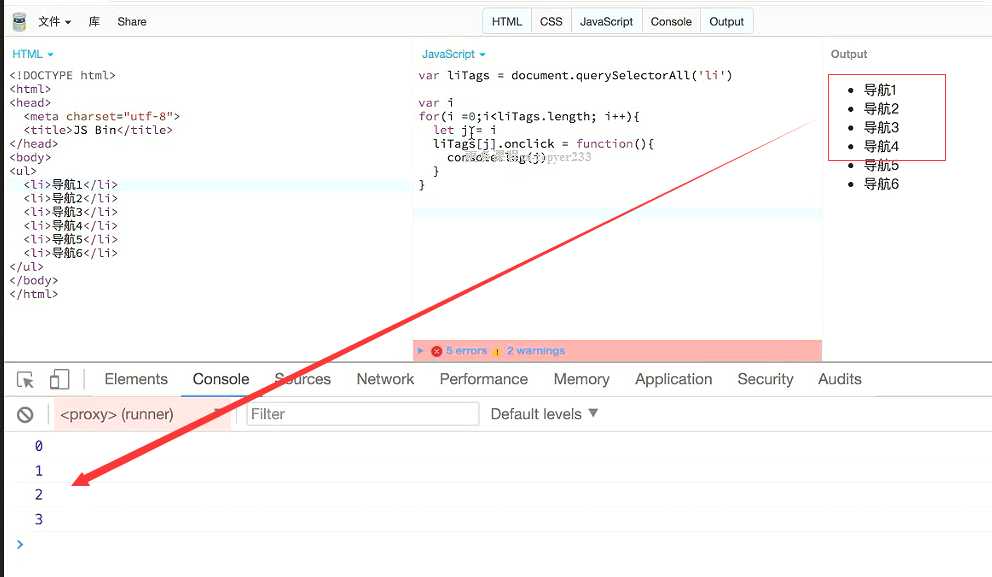Open the 库 menu

click(x=94, y=22)
